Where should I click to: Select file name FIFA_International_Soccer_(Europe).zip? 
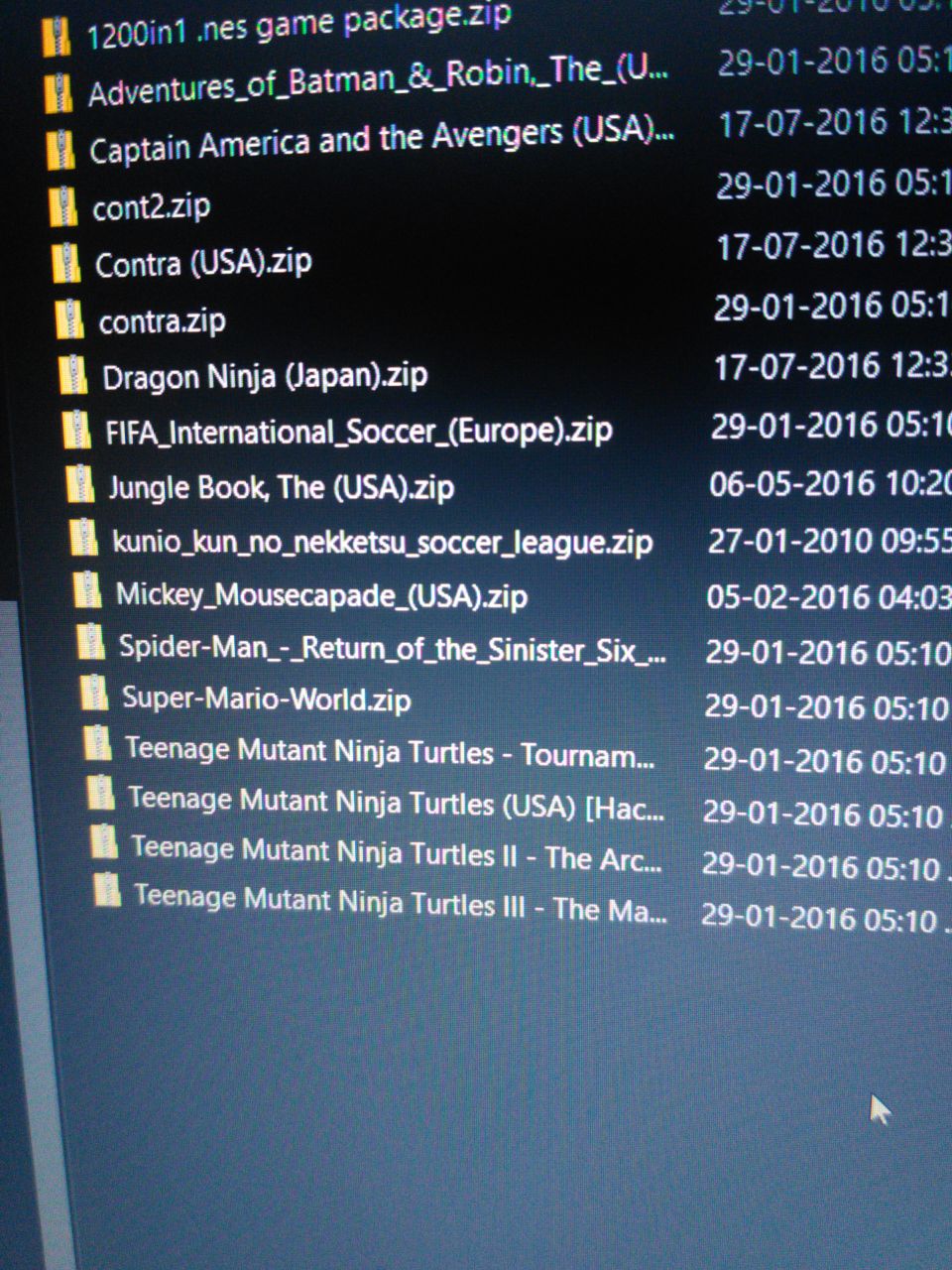359,432
